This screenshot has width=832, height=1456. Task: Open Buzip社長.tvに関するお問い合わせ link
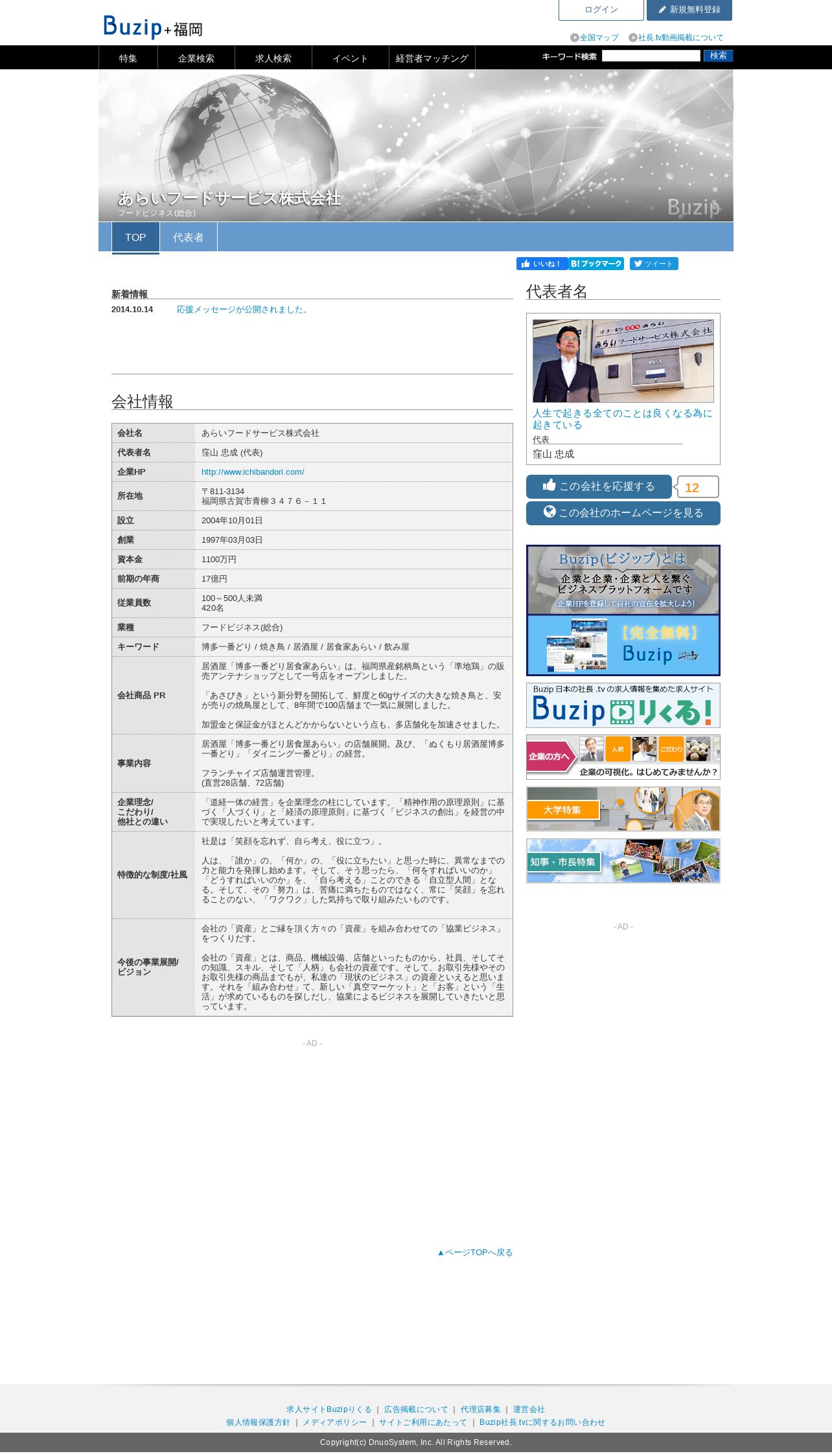542,1422
